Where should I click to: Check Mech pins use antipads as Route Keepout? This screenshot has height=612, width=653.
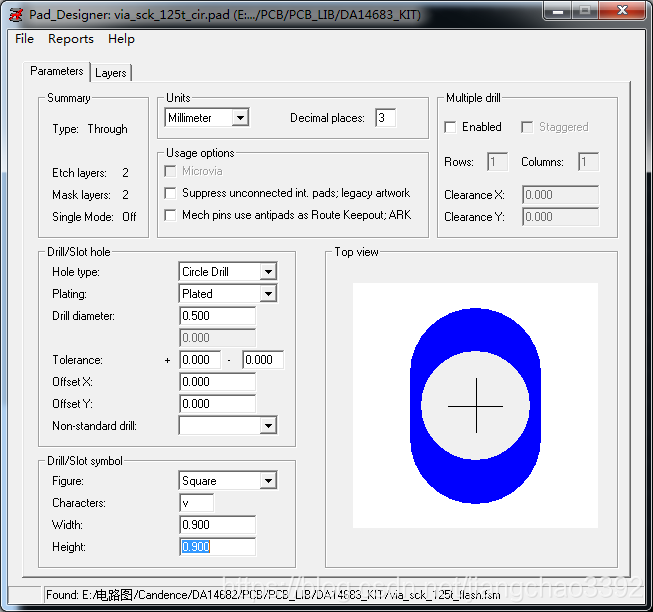point(171,215)
